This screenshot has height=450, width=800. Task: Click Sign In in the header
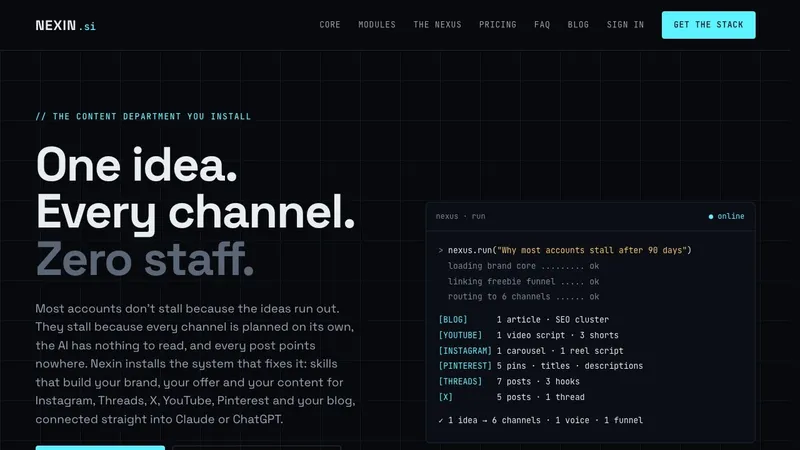[625, 24]
